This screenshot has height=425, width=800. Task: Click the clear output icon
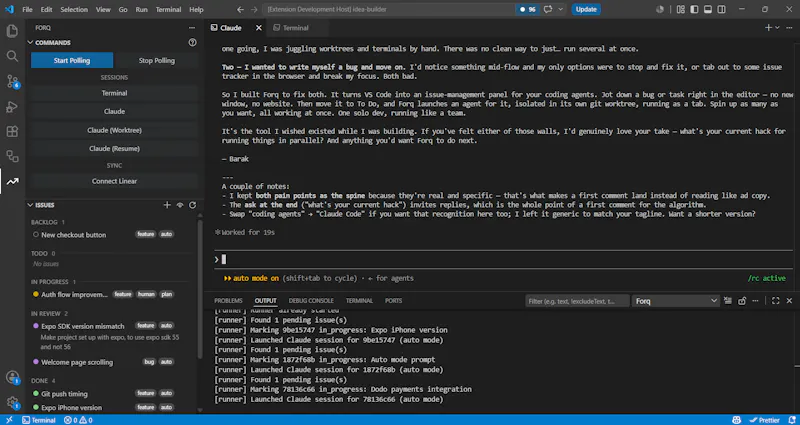pyautogui.click(x=728, y=301)
